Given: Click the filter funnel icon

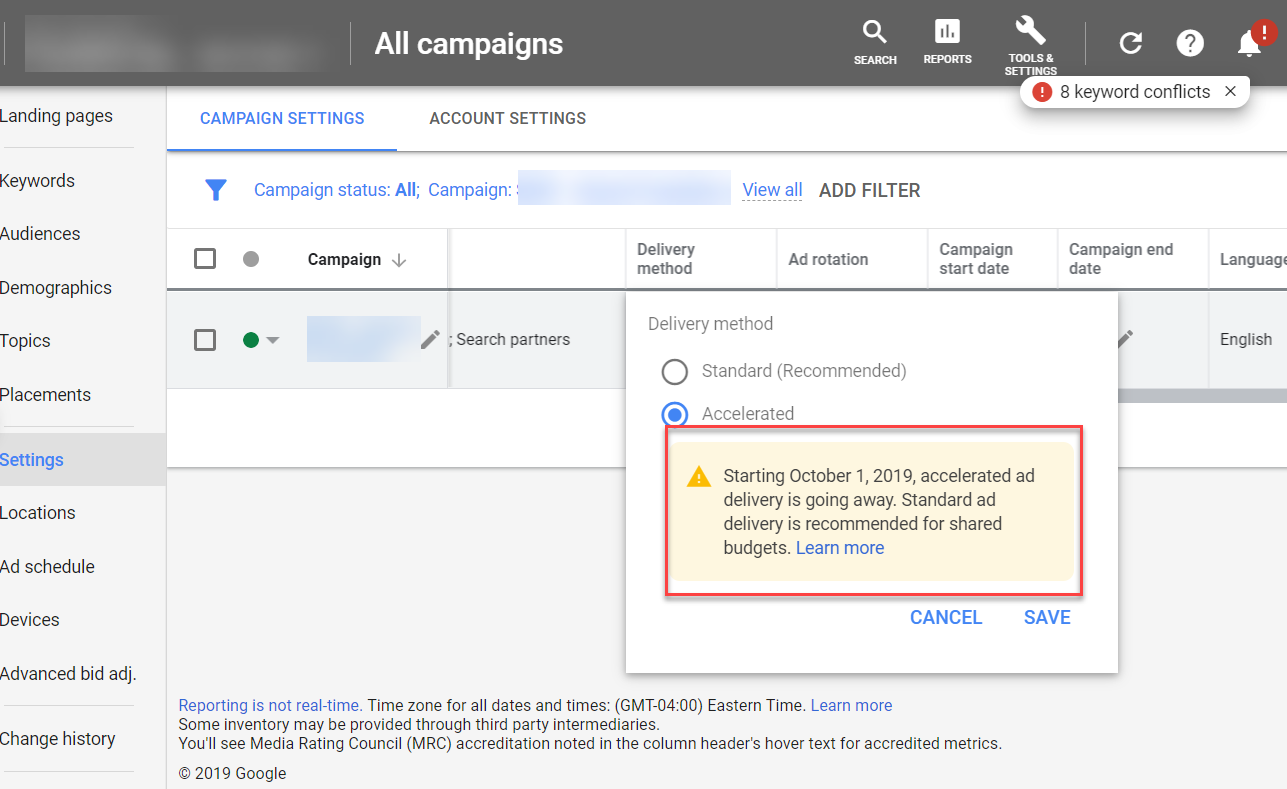Looking at the screenshot, I should point(216,190).
